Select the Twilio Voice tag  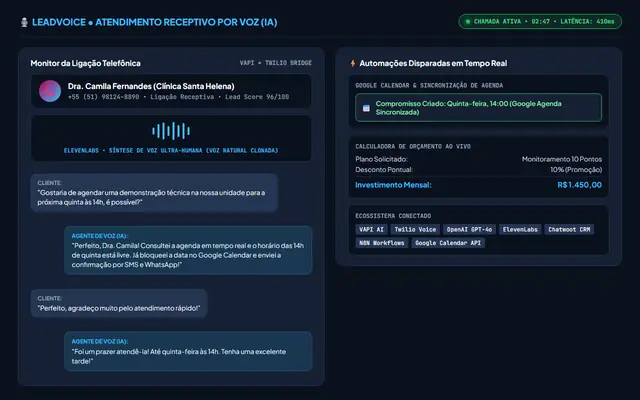click(x=415, y=229)
